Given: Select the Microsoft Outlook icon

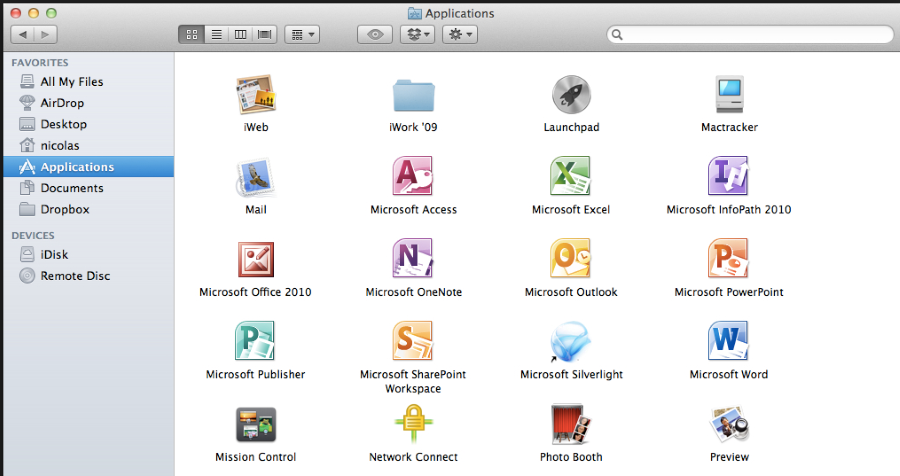Looking at the screenshot, I should (x=571, y=258).
